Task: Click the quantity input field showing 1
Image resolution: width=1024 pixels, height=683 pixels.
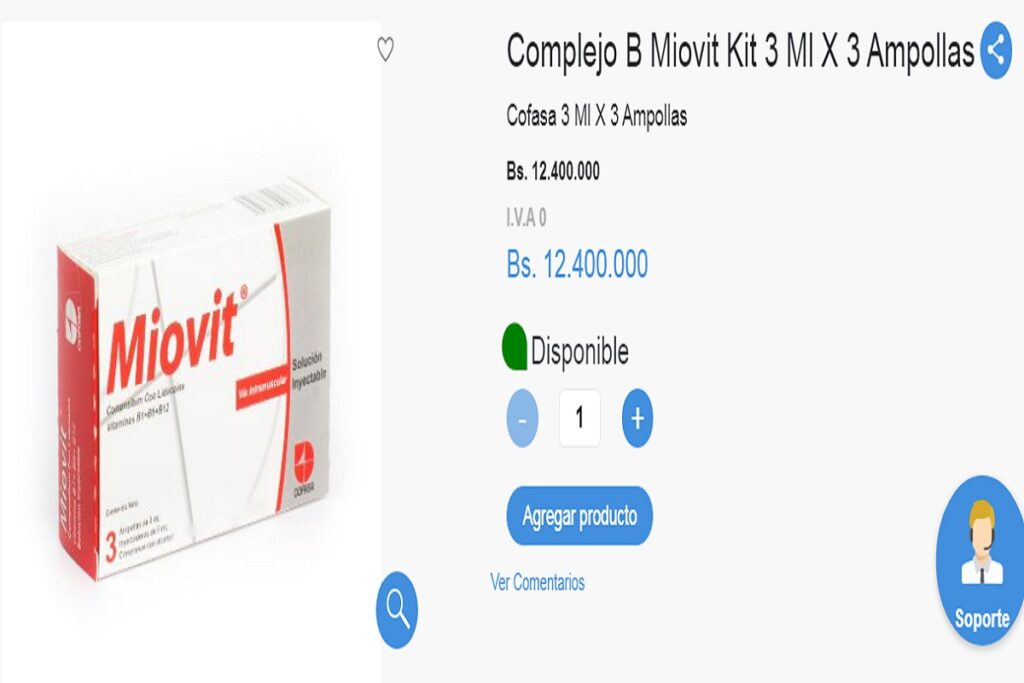Action: point(580,418)
